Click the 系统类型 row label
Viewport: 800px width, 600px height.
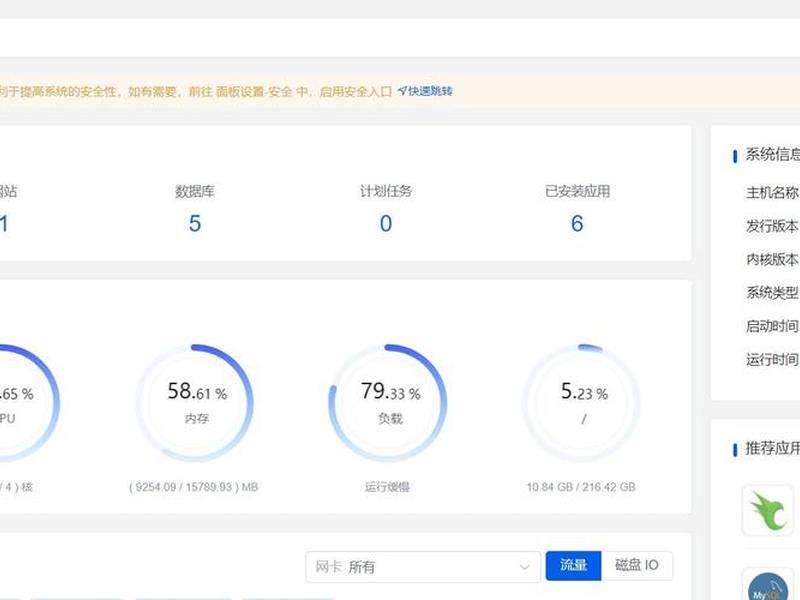pos(772,292)
